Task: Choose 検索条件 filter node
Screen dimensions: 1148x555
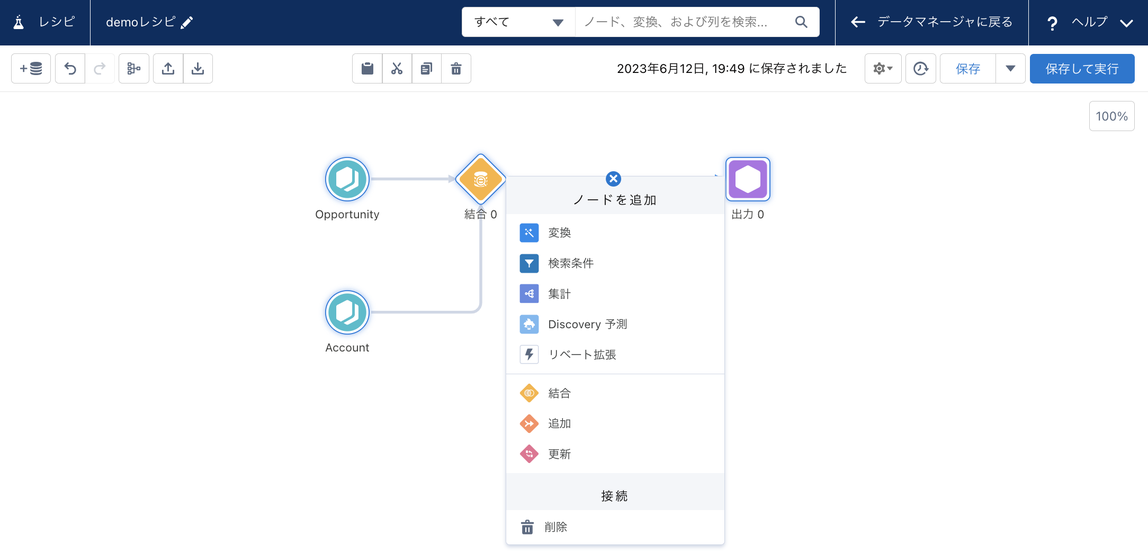Action: (615, 264)
